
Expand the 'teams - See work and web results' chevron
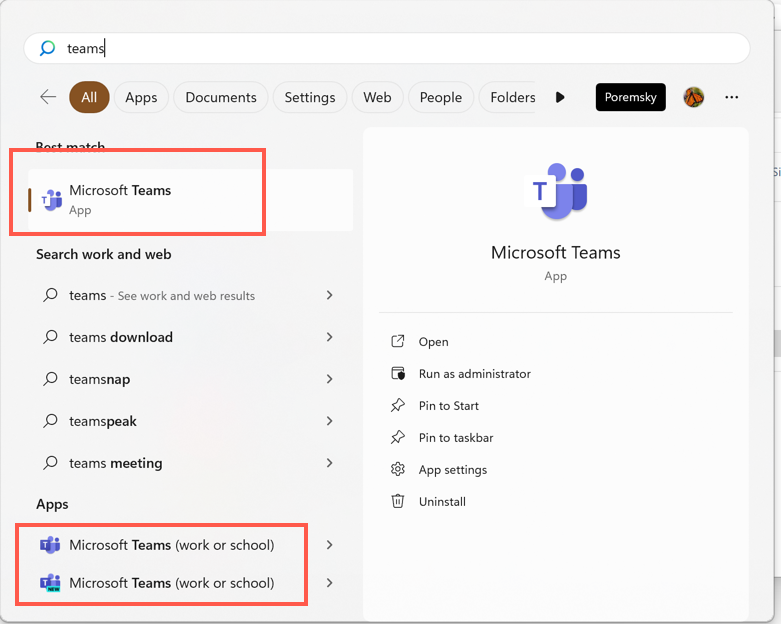coord(329,295)
